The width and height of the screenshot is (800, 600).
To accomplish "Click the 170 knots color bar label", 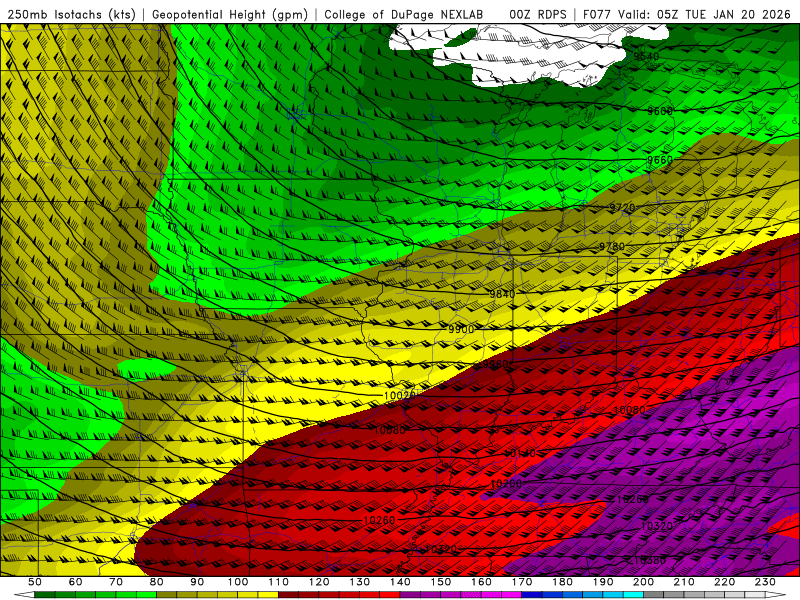I will (522, 582).
